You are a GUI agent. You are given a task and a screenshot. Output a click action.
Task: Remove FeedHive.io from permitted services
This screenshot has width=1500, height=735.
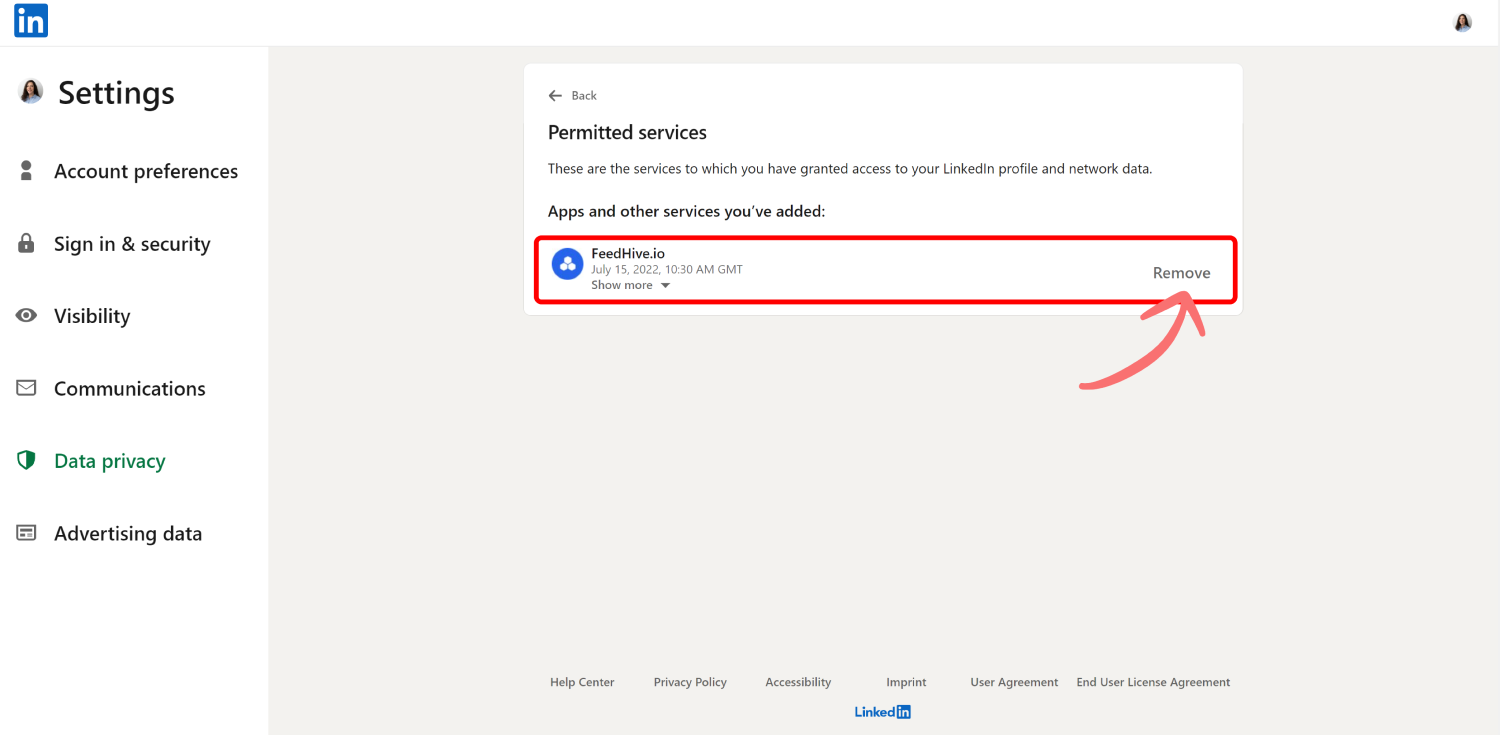tap(1181, 273)
